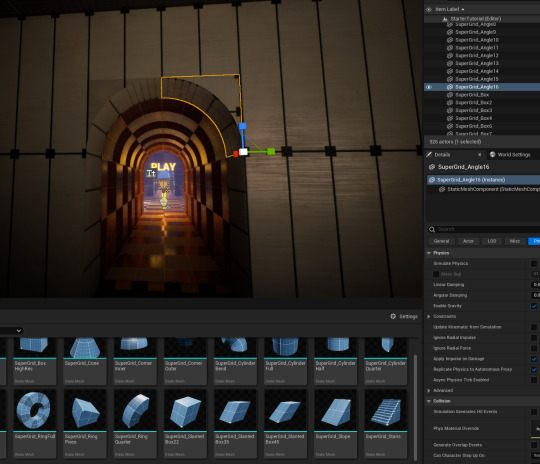The height and width of the screenshot is (464, 540).
Task: Click the green Y-axis gizmo handle
Action: click(271, 151)
